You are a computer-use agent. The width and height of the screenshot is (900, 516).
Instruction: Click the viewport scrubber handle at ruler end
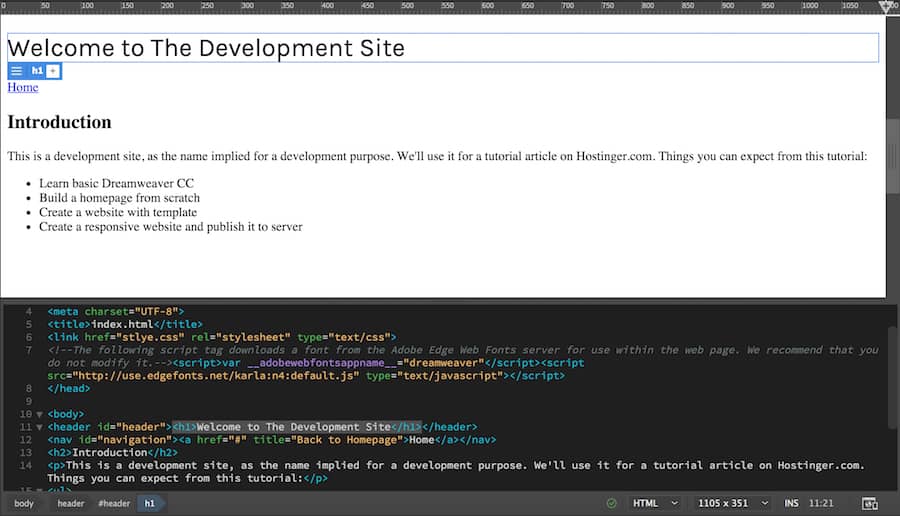pos(887,7)
